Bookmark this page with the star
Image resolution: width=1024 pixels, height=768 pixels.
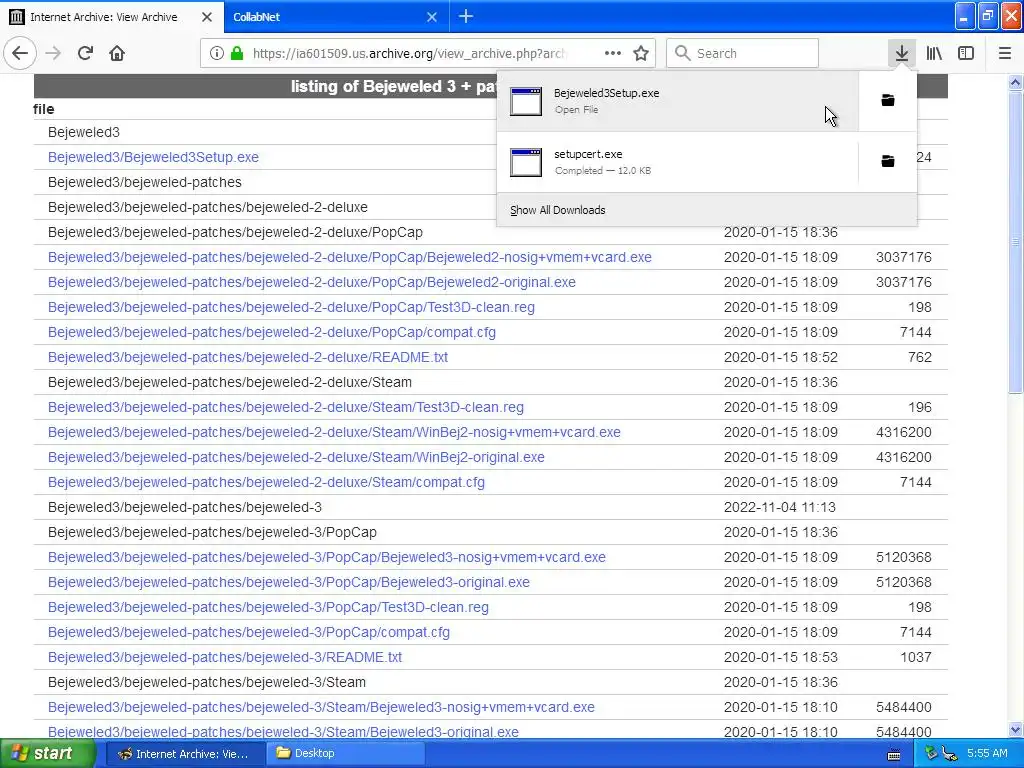(x=641, y=54)
